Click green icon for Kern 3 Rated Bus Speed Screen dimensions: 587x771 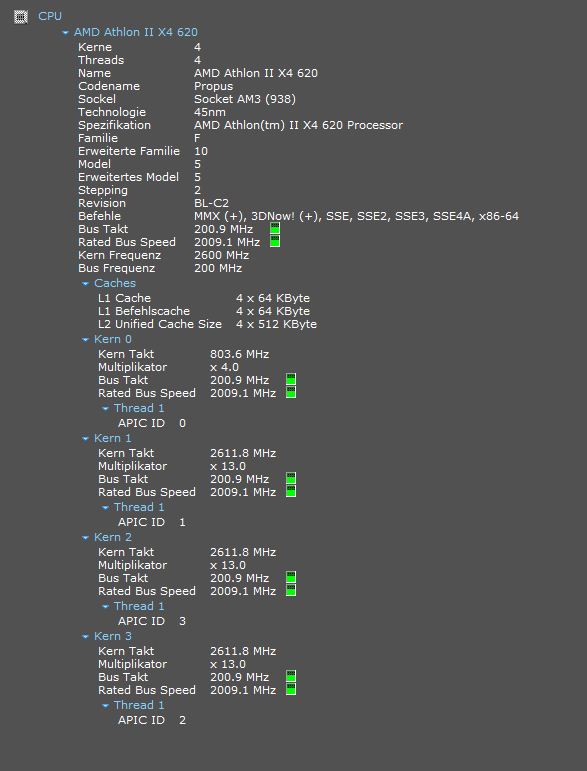tap(291, 689)
